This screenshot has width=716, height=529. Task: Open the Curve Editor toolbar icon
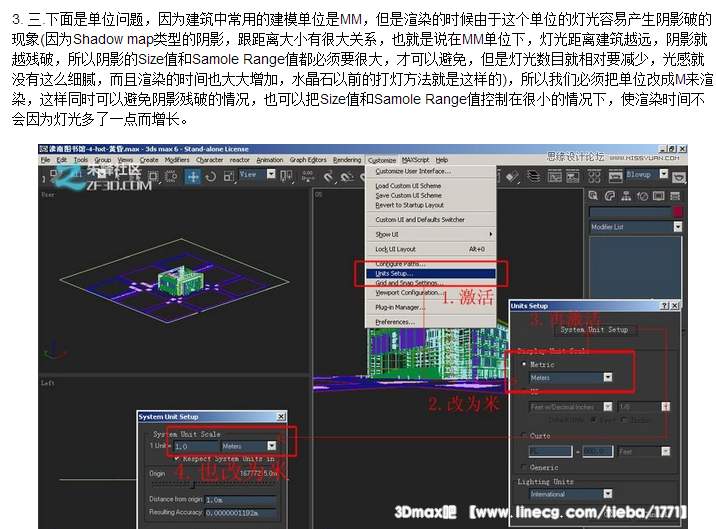point(555,176)
